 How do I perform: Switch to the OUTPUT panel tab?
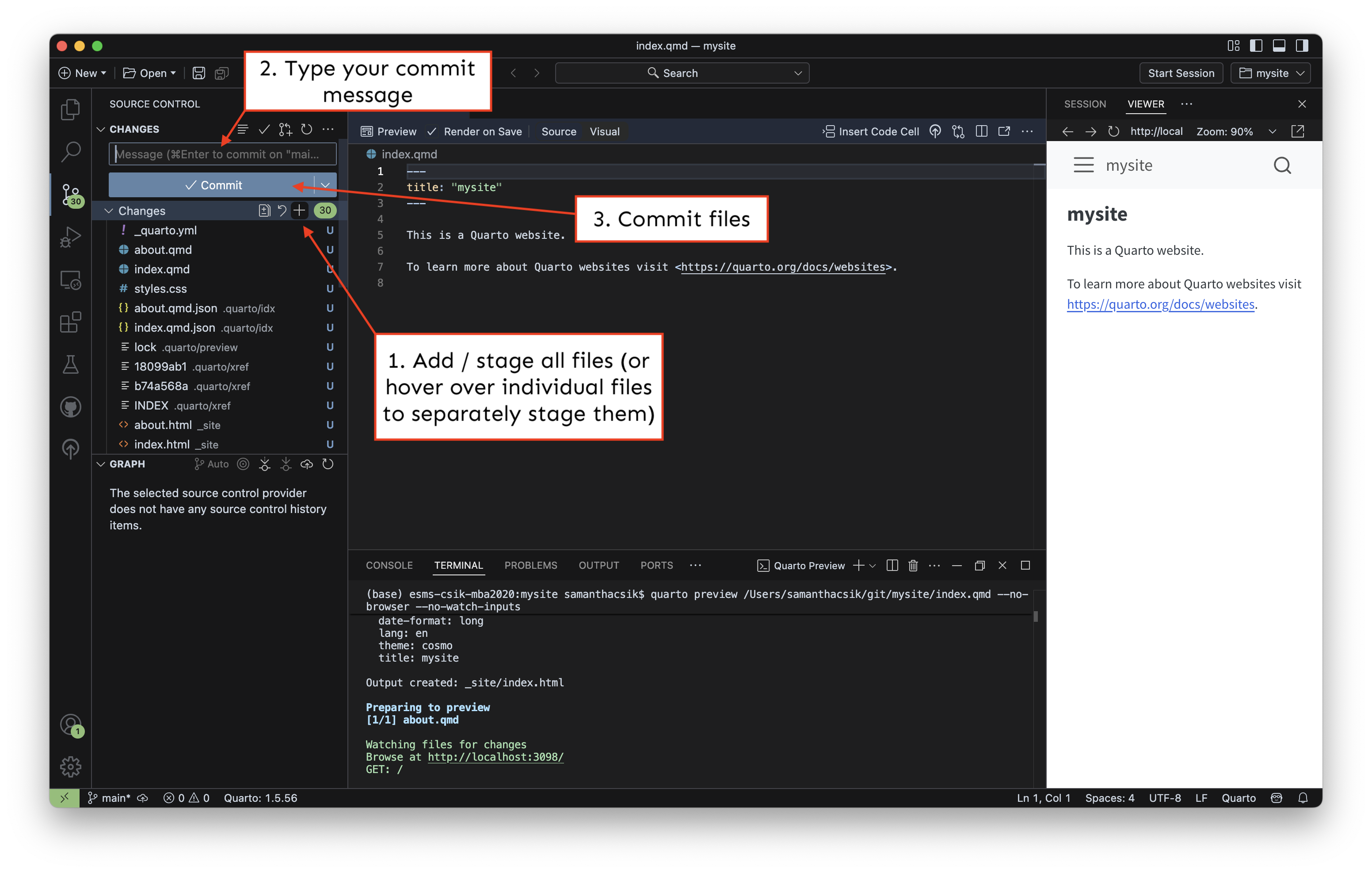coord(598,565)
